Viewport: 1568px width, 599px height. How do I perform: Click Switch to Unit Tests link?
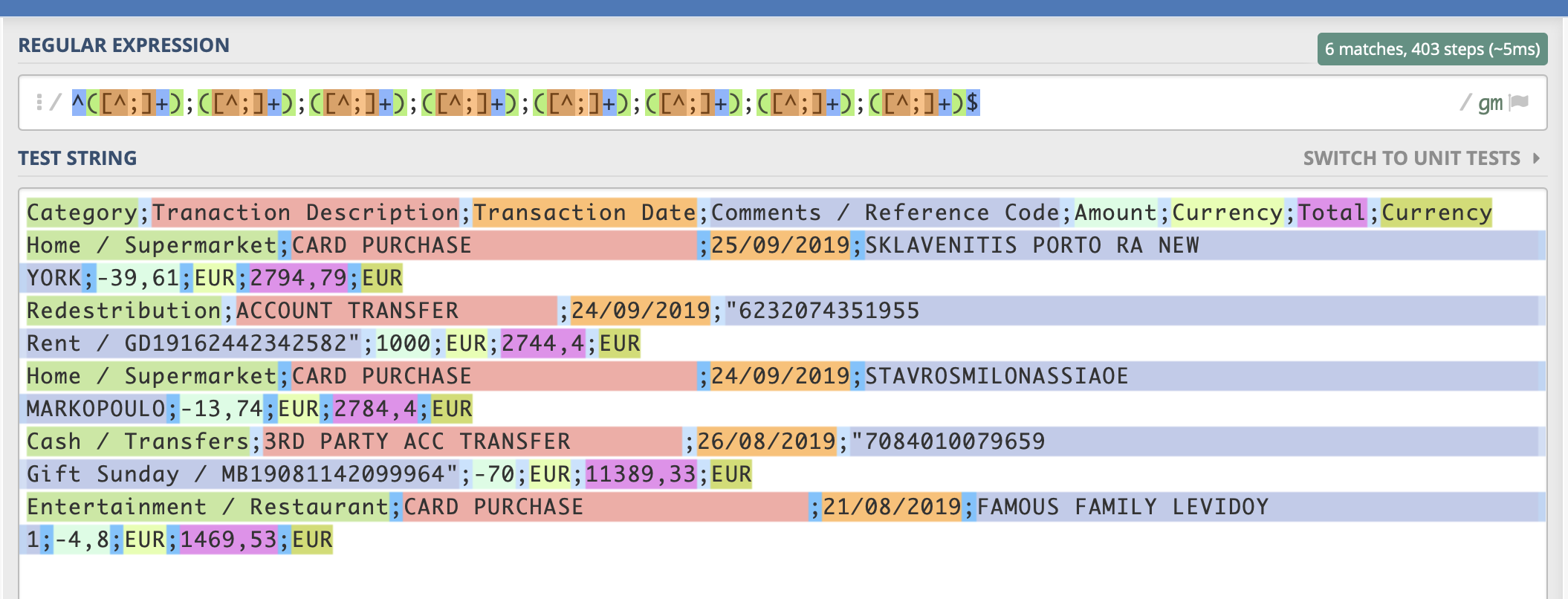1412,158
